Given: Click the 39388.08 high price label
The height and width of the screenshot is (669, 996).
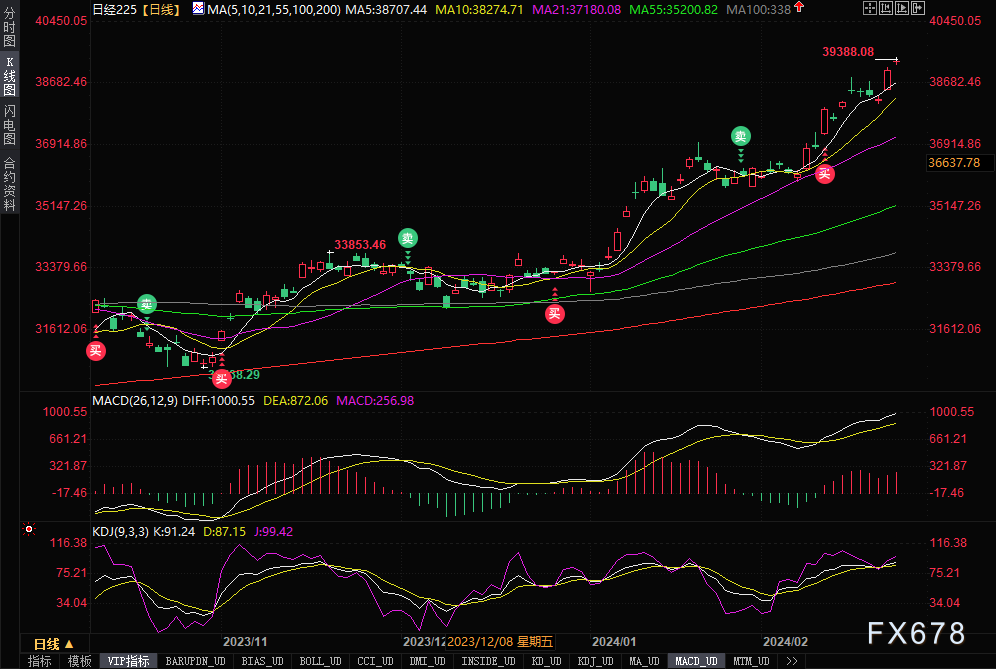Looking at the screenshot, I should [x=848, y=52].
